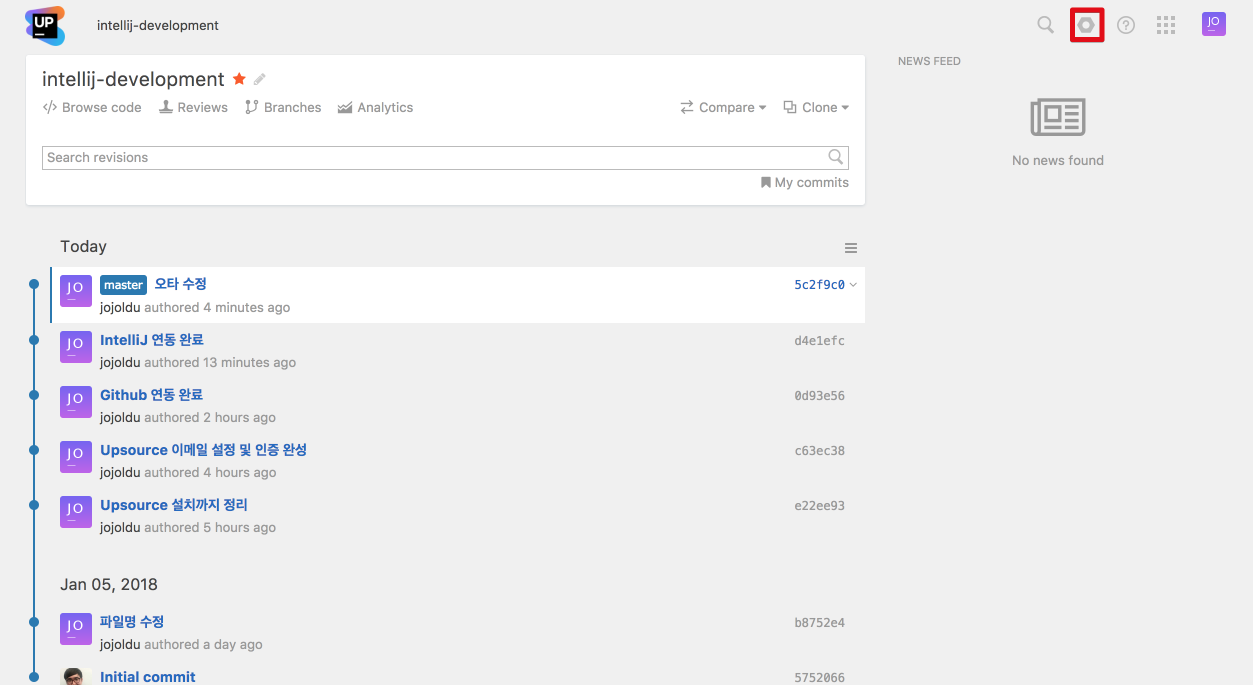Click author avatar on '오타 수정' commit
The height and width of the screenshot is (685, 1253).
point(76,291)
